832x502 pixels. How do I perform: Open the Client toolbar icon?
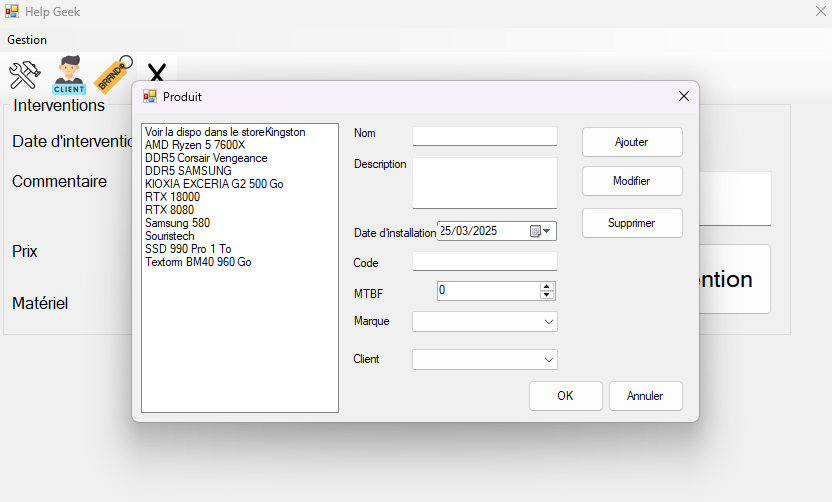pos(69,75)
